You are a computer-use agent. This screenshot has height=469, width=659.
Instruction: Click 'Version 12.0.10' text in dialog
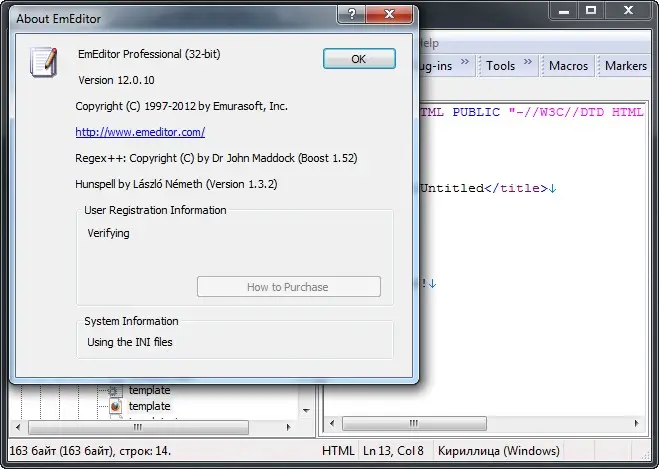(x=116, y=80)
